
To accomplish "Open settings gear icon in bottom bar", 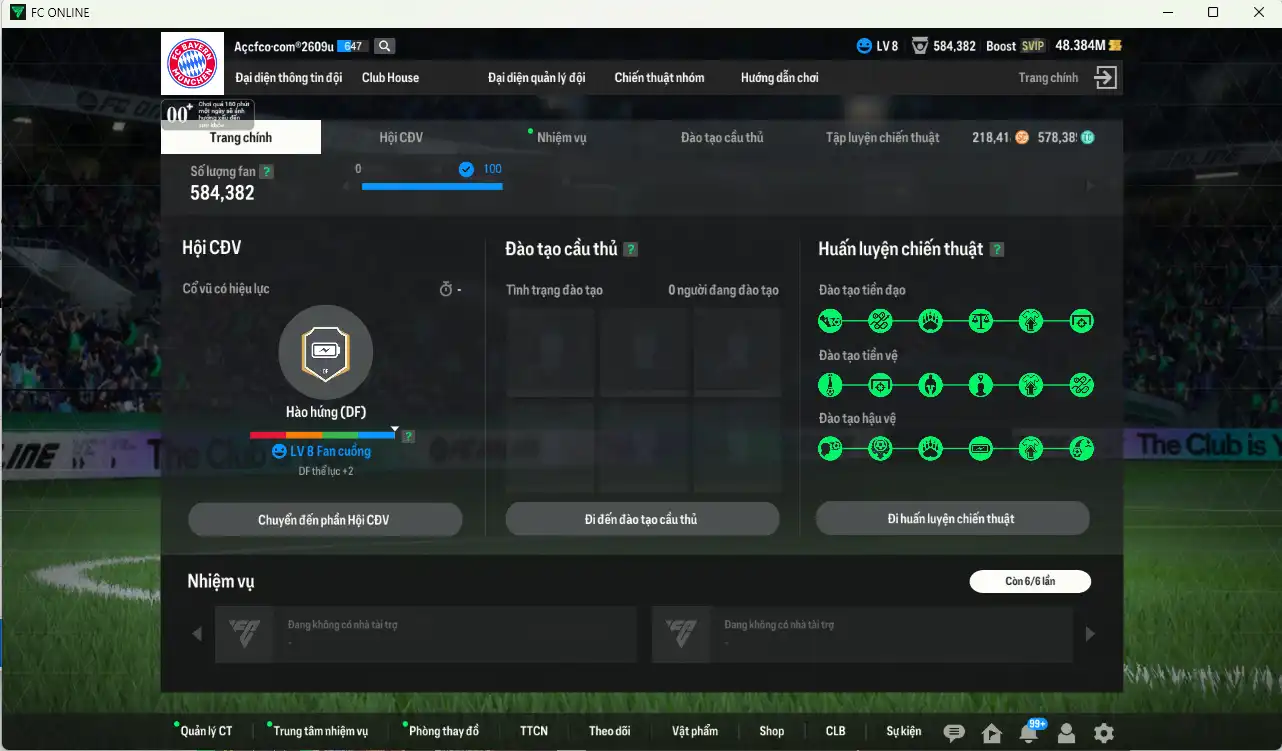I will pyautogui.click(x=1104, y=733).
